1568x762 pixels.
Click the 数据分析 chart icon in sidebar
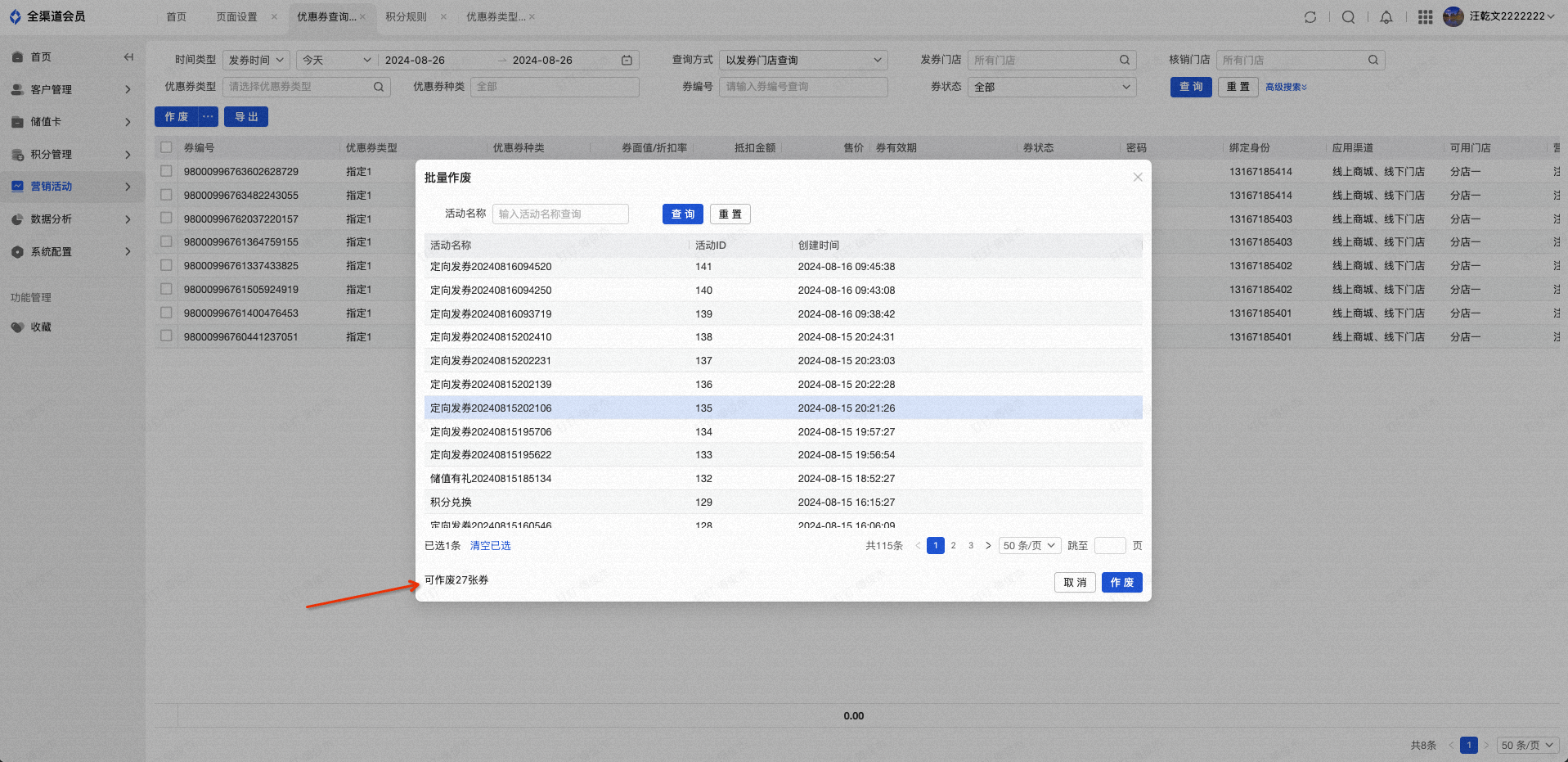click(17, 219)
